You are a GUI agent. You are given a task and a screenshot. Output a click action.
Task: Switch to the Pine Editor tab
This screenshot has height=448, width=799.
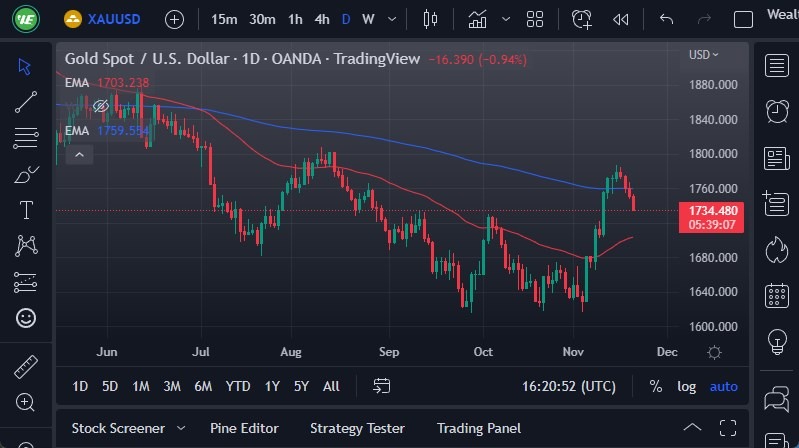pyautogui.click(x=244, y=428)
